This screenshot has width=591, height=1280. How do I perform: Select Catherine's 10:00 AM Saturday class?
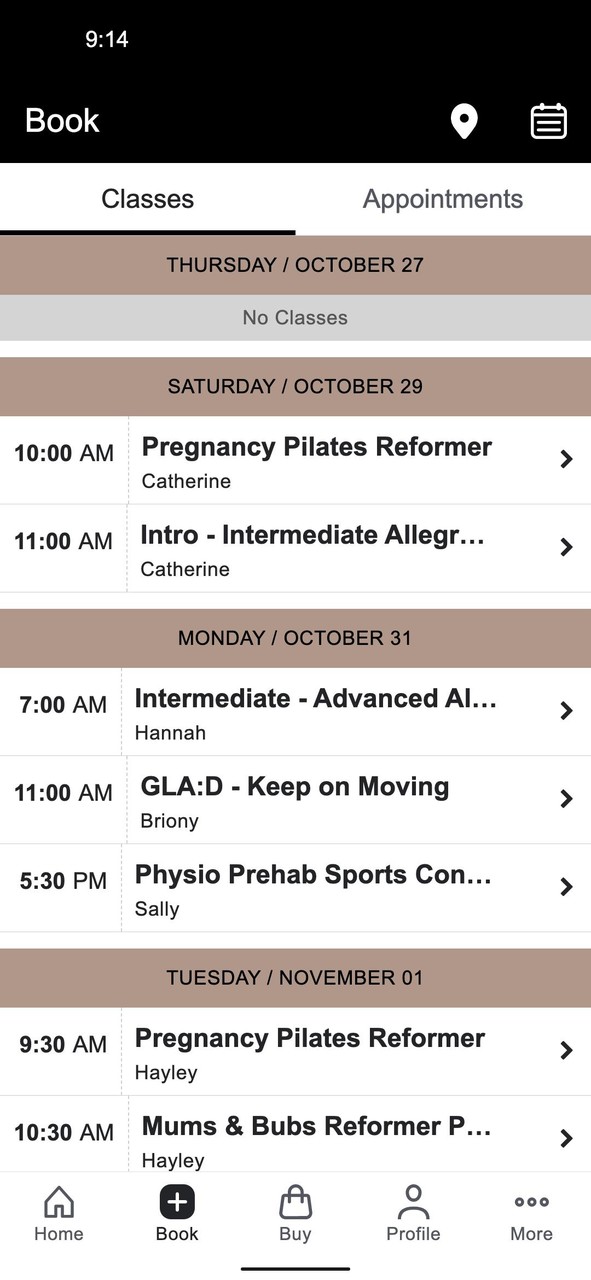[295, 459]
